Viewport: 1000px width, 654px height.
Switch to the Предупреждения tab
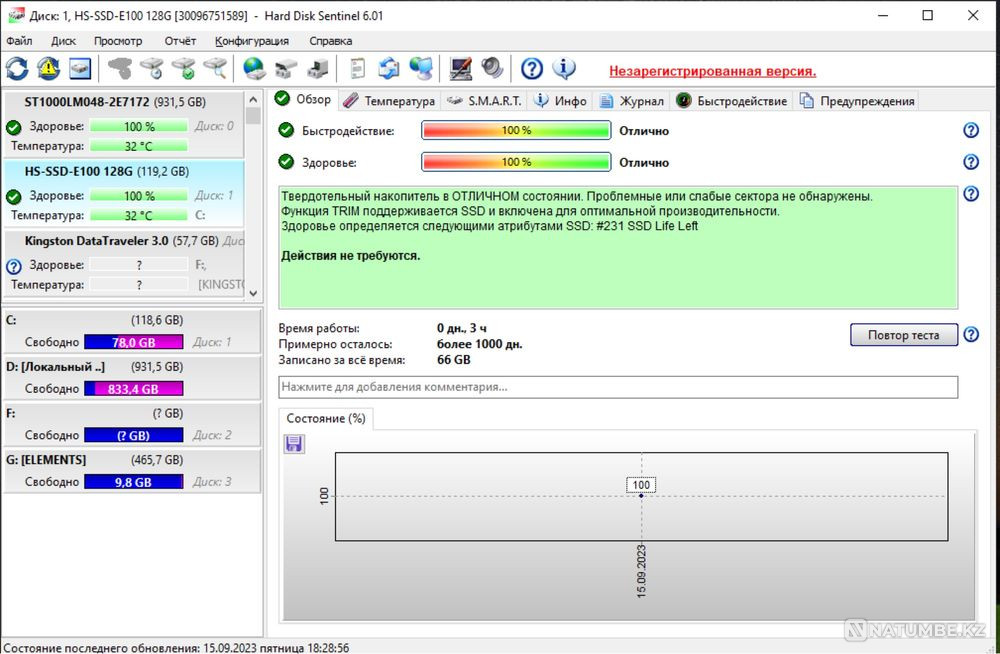click(x=857, y=101)
